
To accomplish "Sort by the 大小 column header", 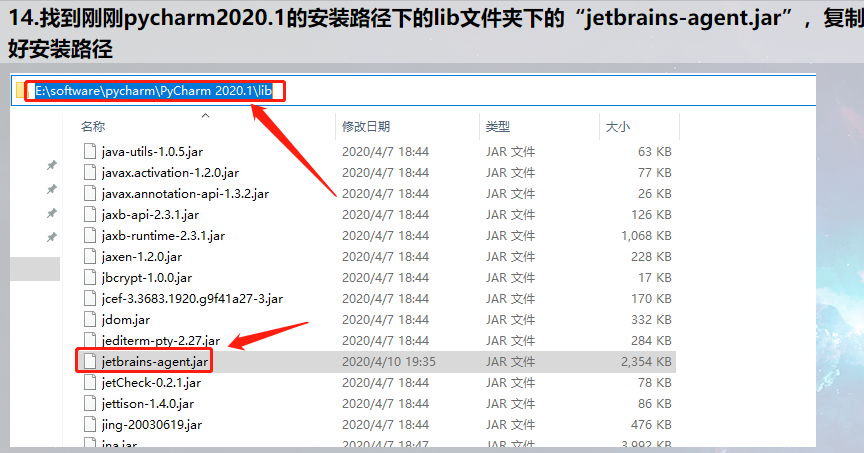I will (x=618, y=127).
